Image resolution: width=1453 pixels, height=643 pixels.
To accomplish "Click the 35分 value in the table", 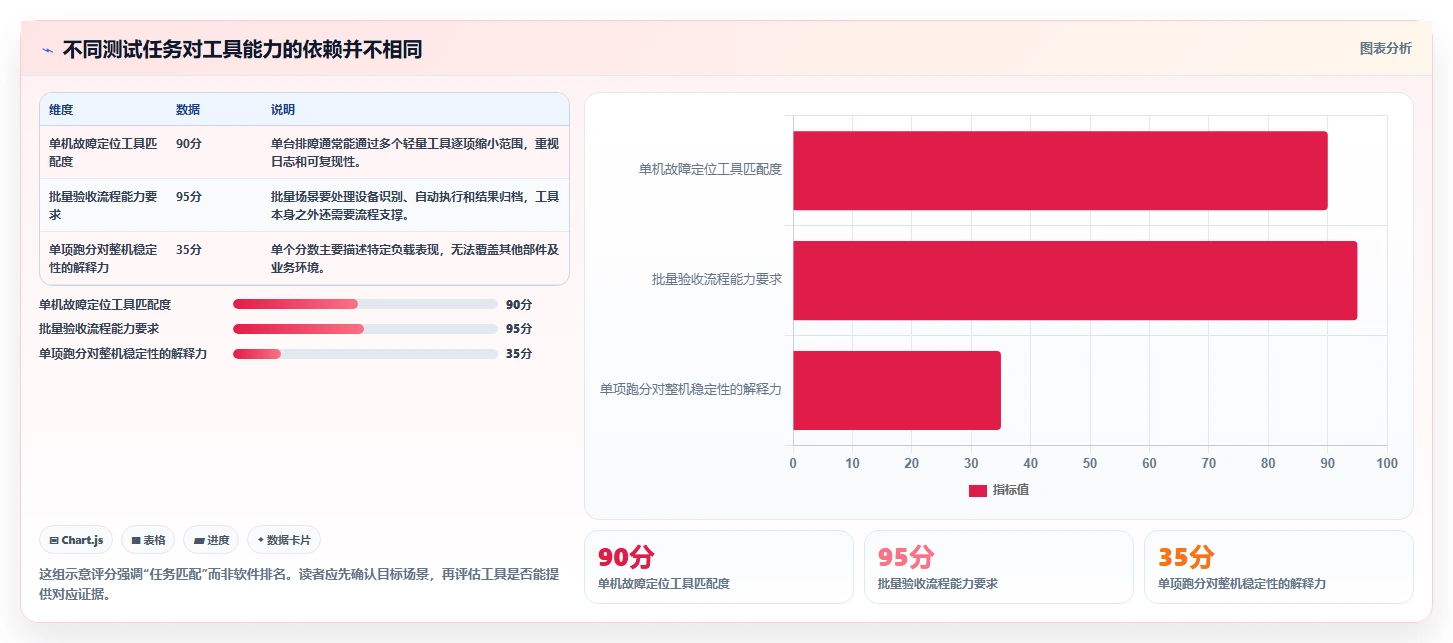I will (x=189, y=250).
